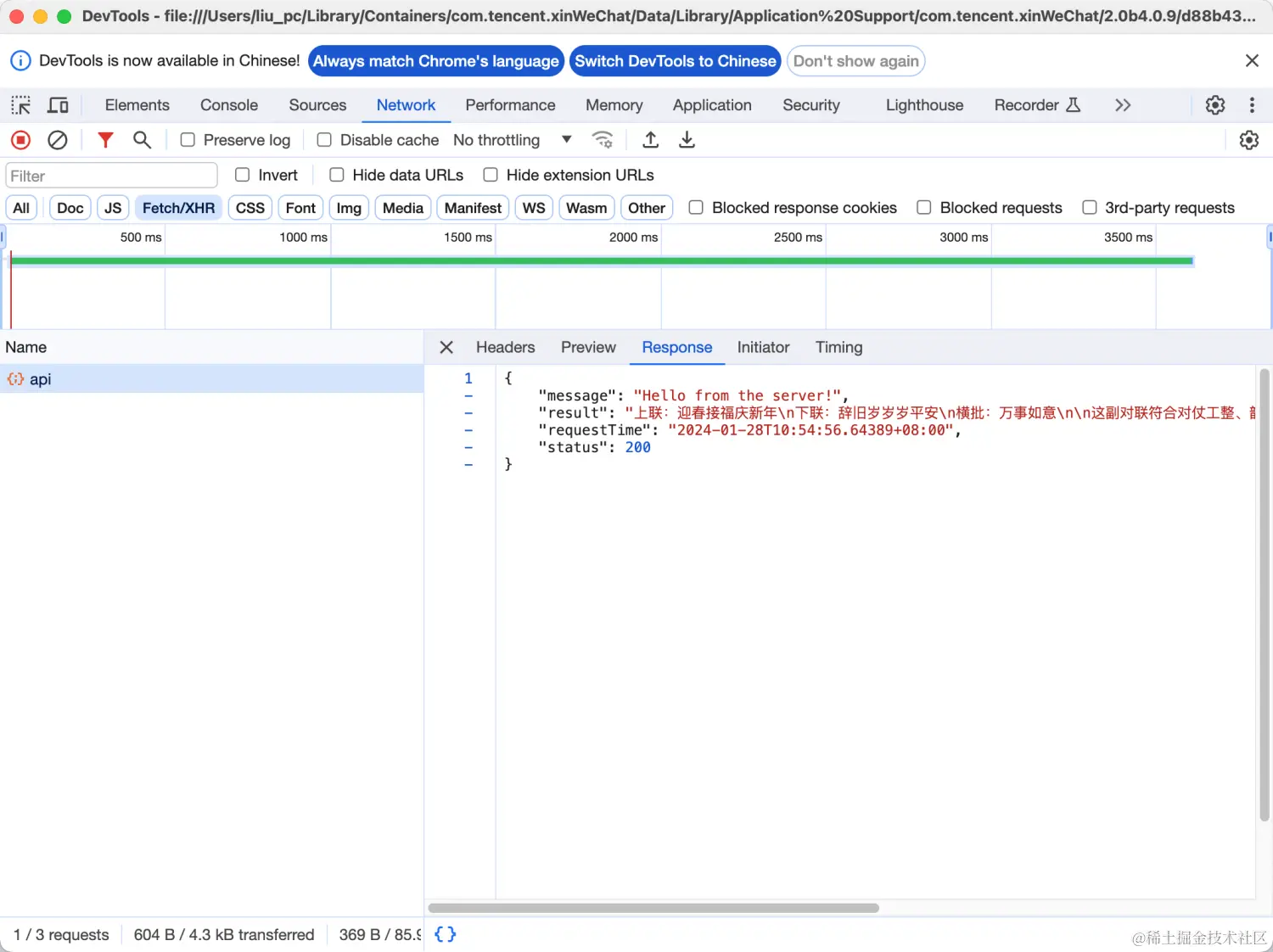Filter requests by Font type
Screen dimensions: 1273x952
click(300, 208)
